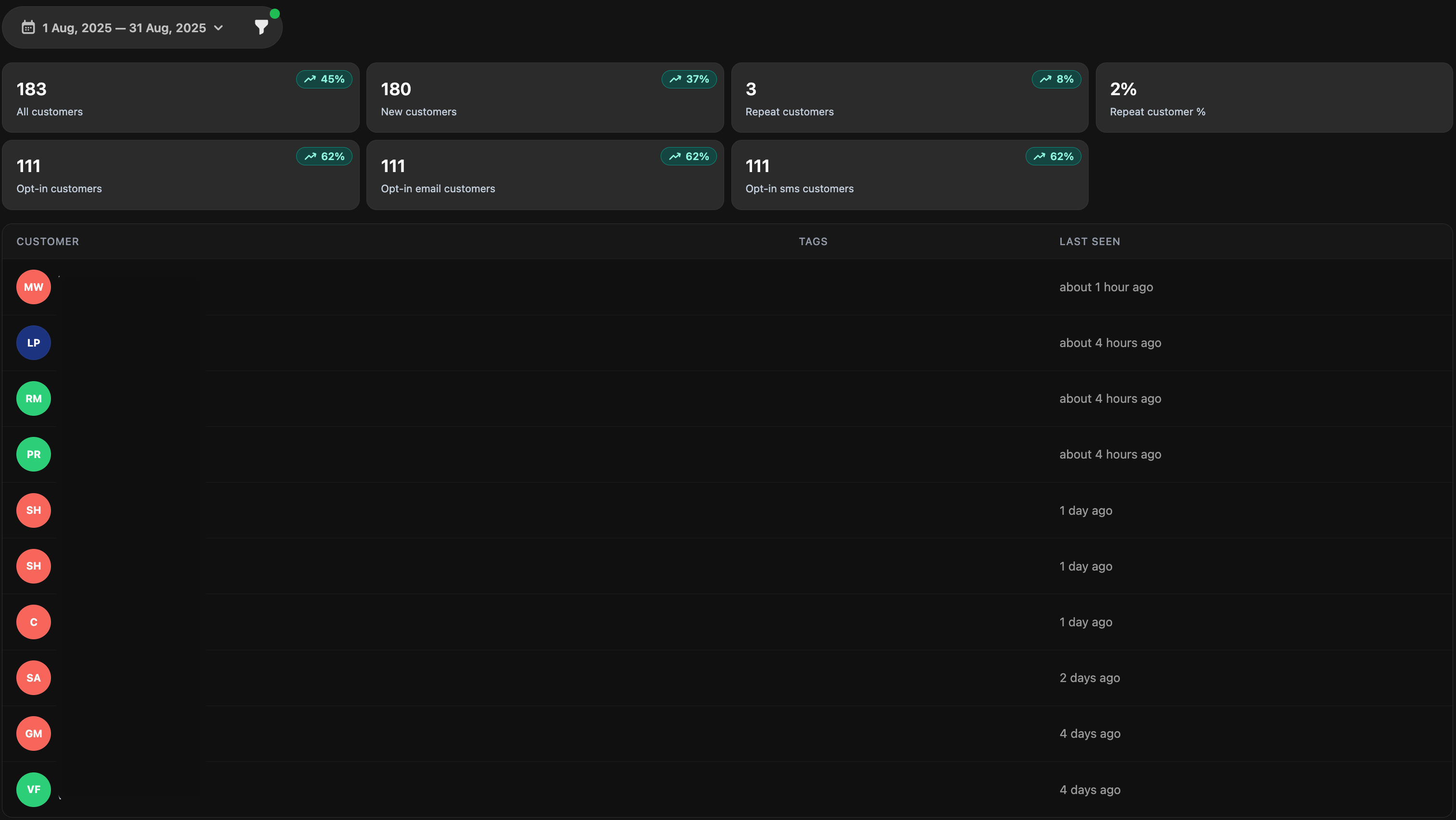Open the Opt-in email customers card
Viewport: 1456px width, 820px height.
[x=544, y=175]
